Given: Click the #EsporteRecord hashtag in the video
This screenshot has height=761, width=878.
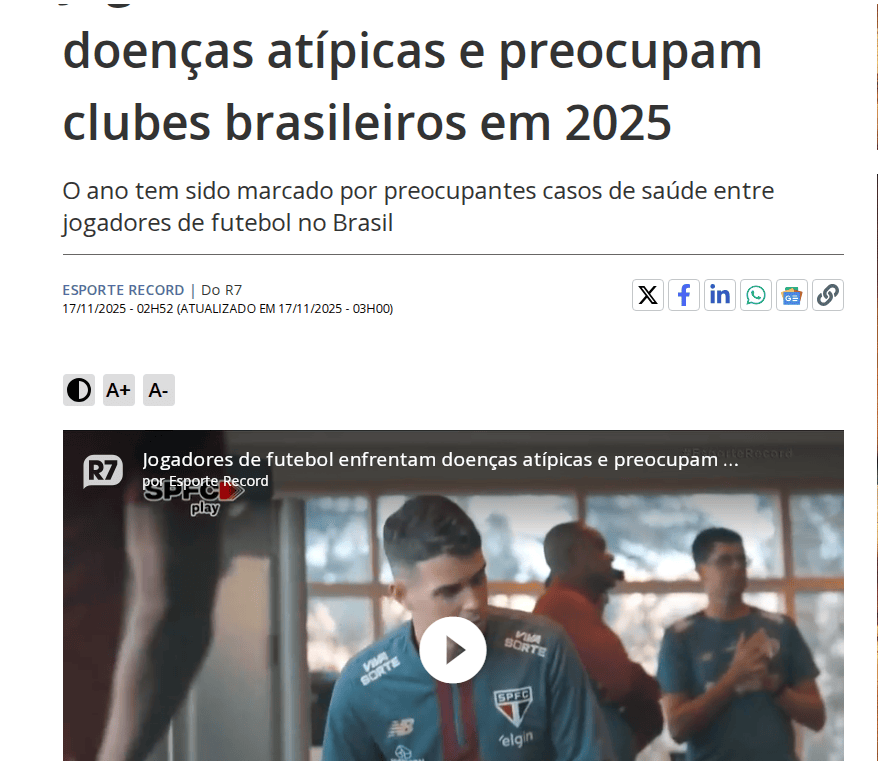Looking at the screenshot, I should pyautogui.click(x=737, y=453).
